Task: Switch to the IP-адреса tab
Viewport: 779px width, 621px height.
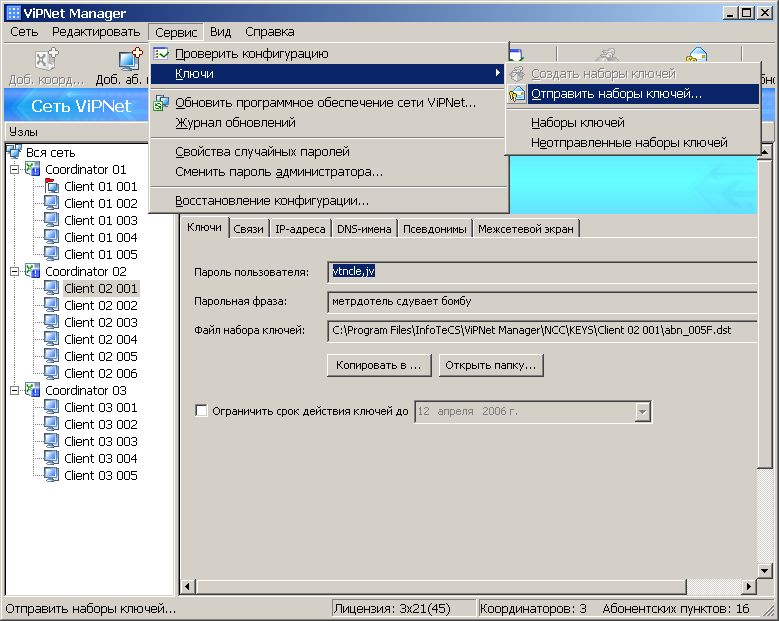Action: tap(300, 229)
